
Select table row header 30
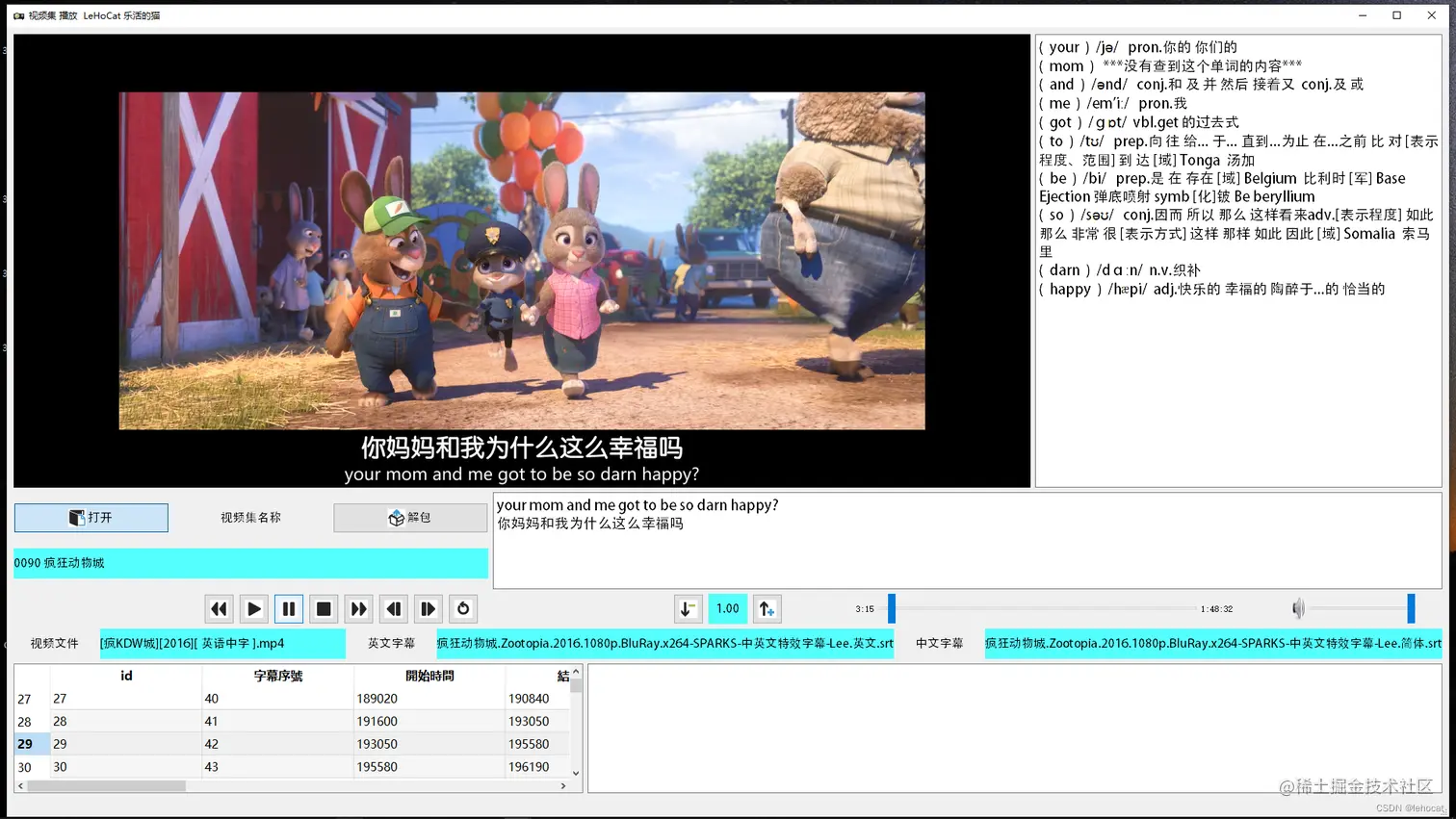32,767
